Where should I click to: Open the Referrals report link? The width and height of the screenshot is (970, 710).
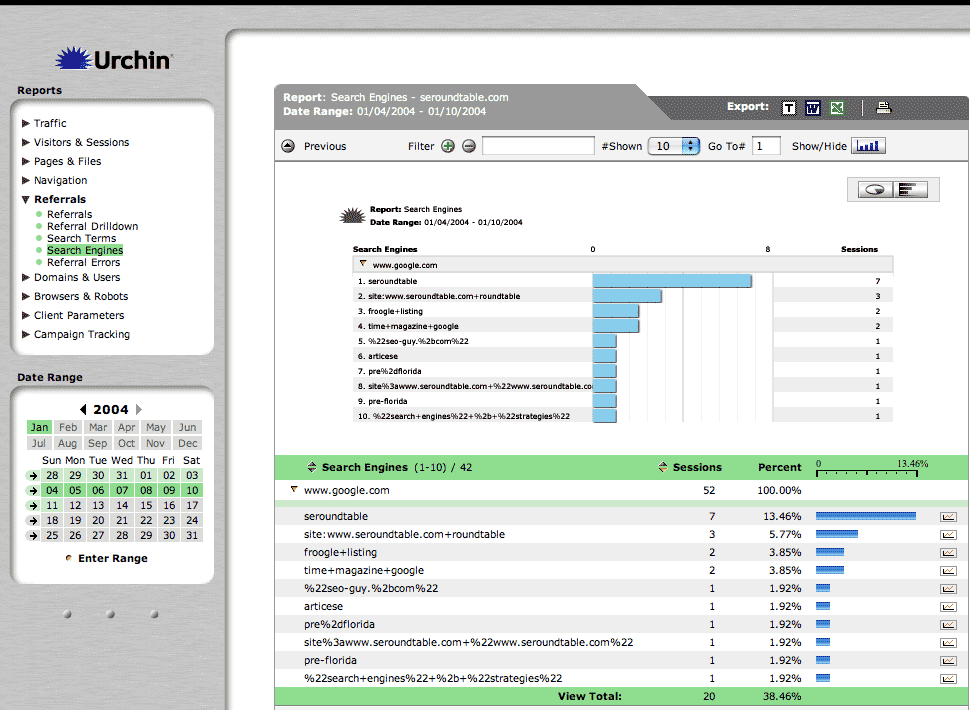[x=69, y=214]
